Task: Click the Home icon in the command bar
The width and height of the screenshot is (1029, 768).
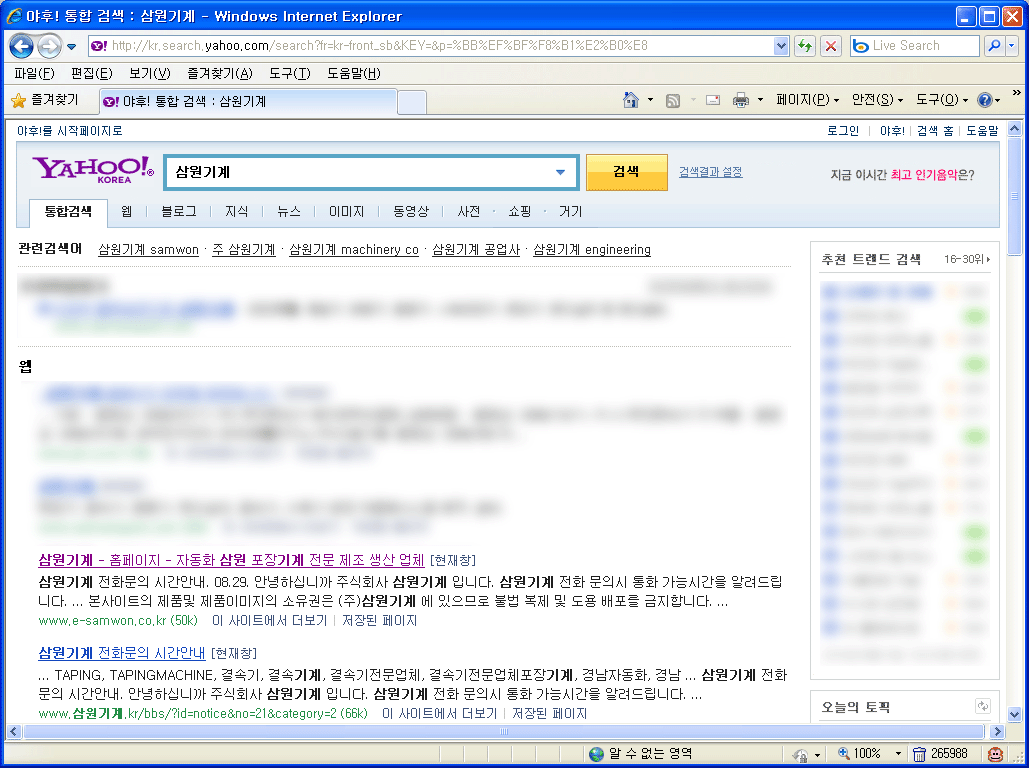Action: 631,100
